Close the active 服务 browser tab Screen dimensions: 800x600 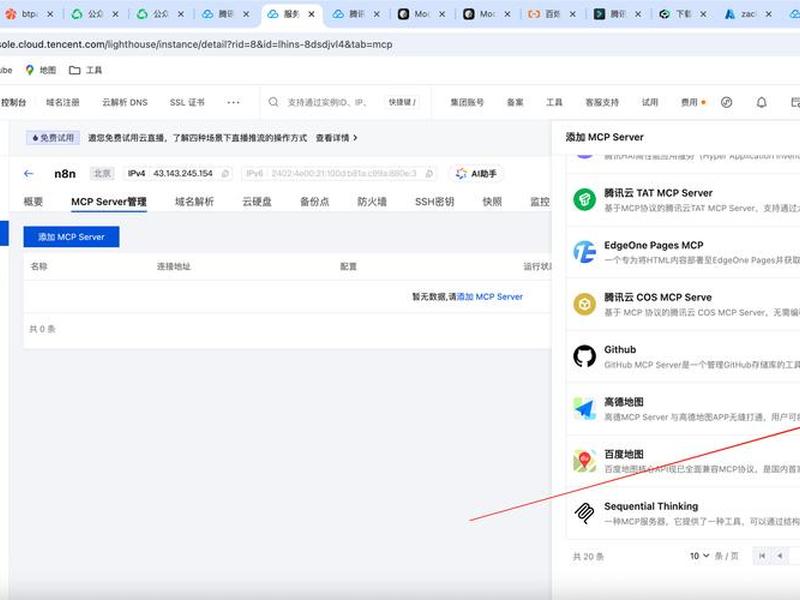(x=311, y=14)
